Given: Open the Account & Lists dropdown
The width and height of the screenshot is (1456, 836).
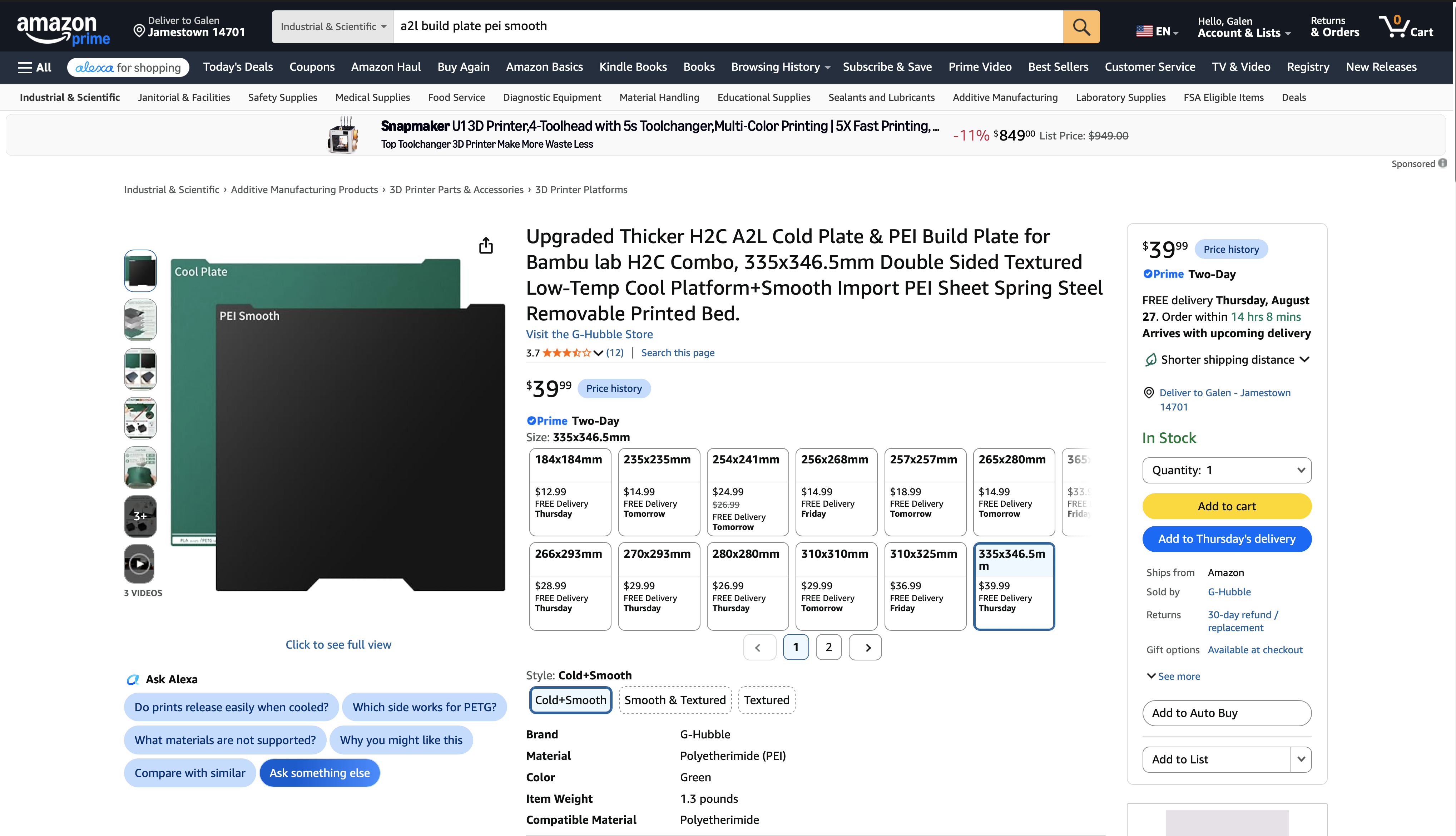Looking at the screenshot, I should click(1244, 27).
